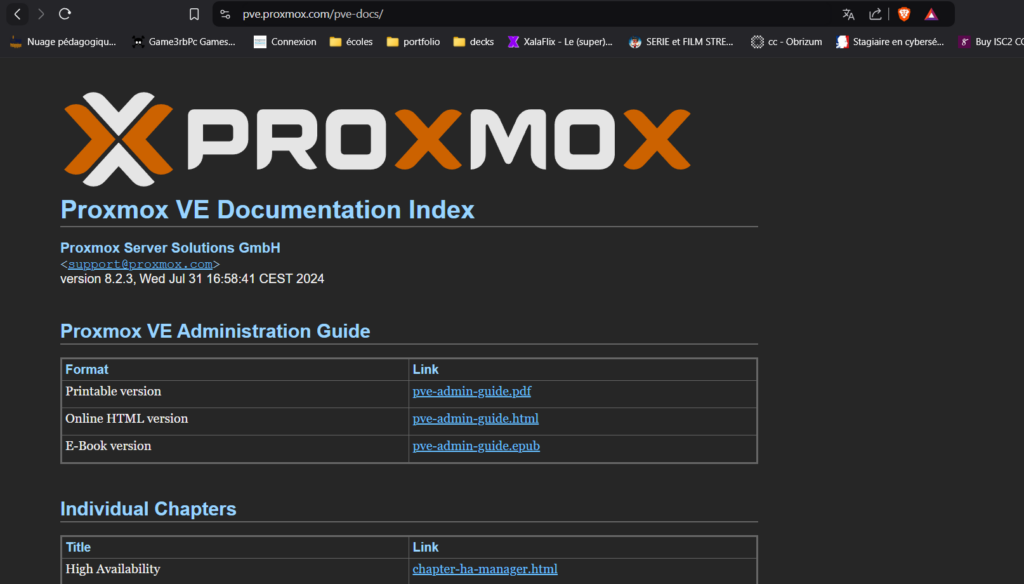Open the SERIE et FILM STRE... bookmark
Screen dimensions: 1024x584
click(681, 42)
